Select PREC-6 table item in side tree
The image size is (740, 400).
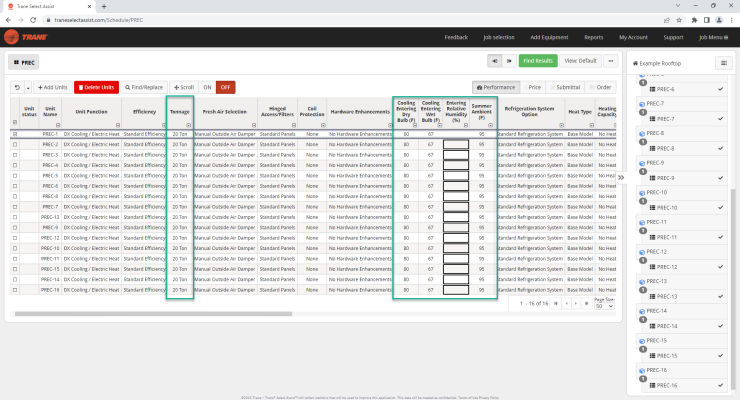[x=665, y=89]
